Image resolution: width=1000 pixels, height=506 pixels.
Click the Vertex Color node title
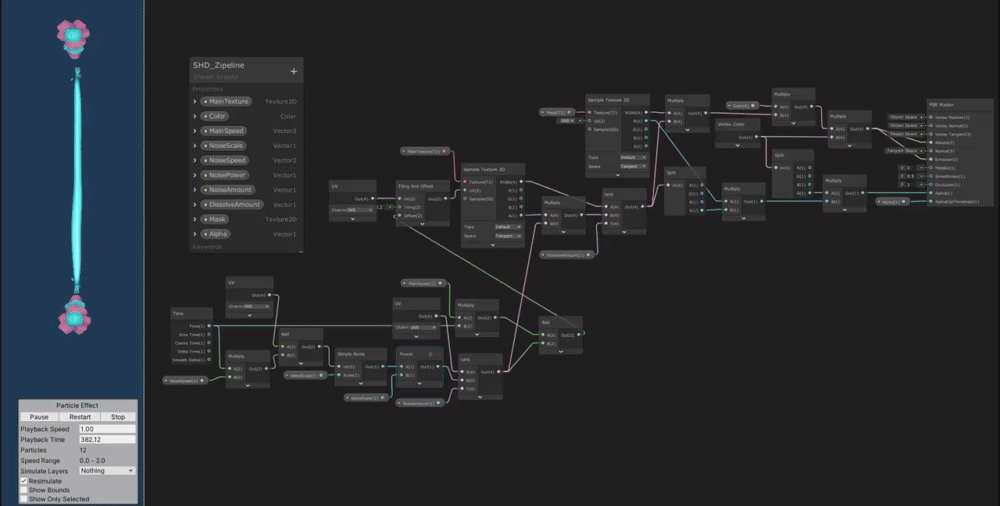732,125
